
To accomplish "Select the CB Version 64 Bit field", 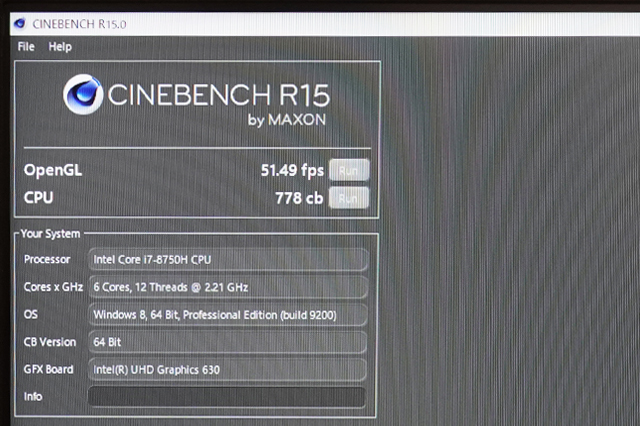I will pyautogui.click(x=228, y=342).
